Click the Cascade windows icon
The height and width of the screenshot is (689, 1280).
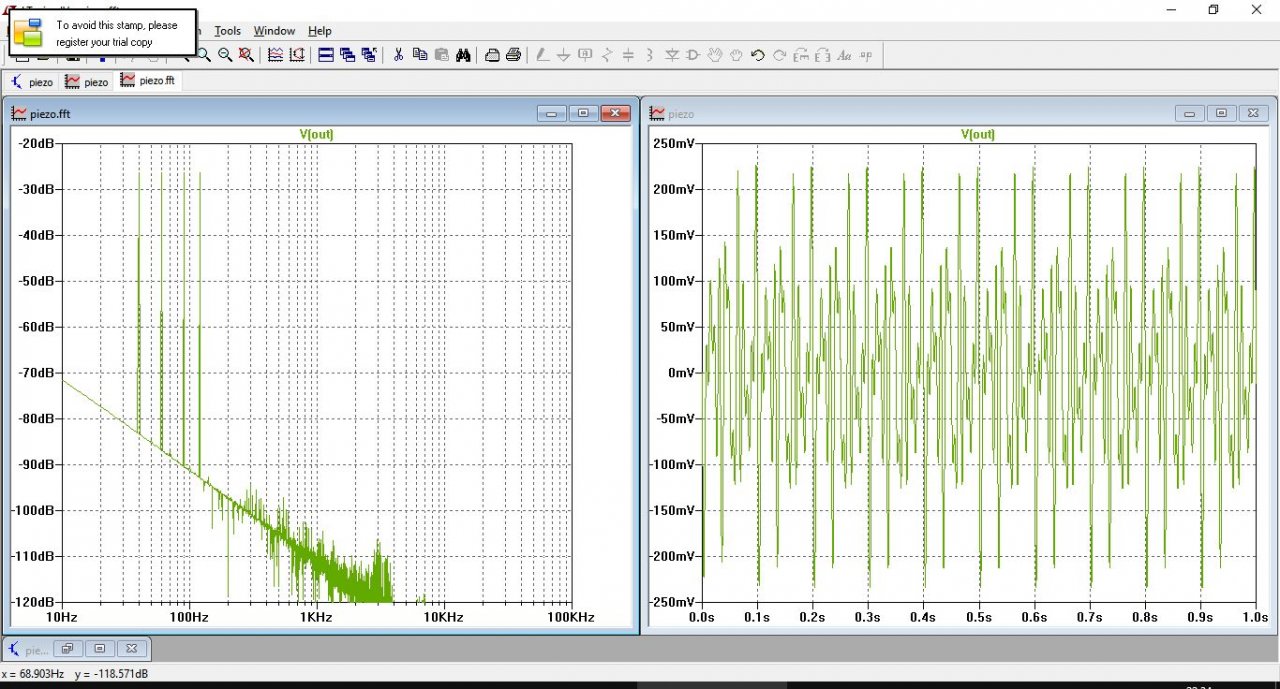[x=347, y=55]
